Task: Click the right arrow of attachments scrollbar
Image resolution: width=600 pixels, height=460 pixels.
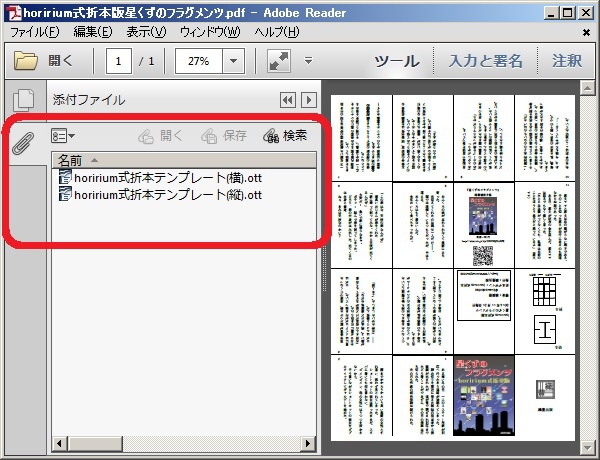Action: (308, 444)
